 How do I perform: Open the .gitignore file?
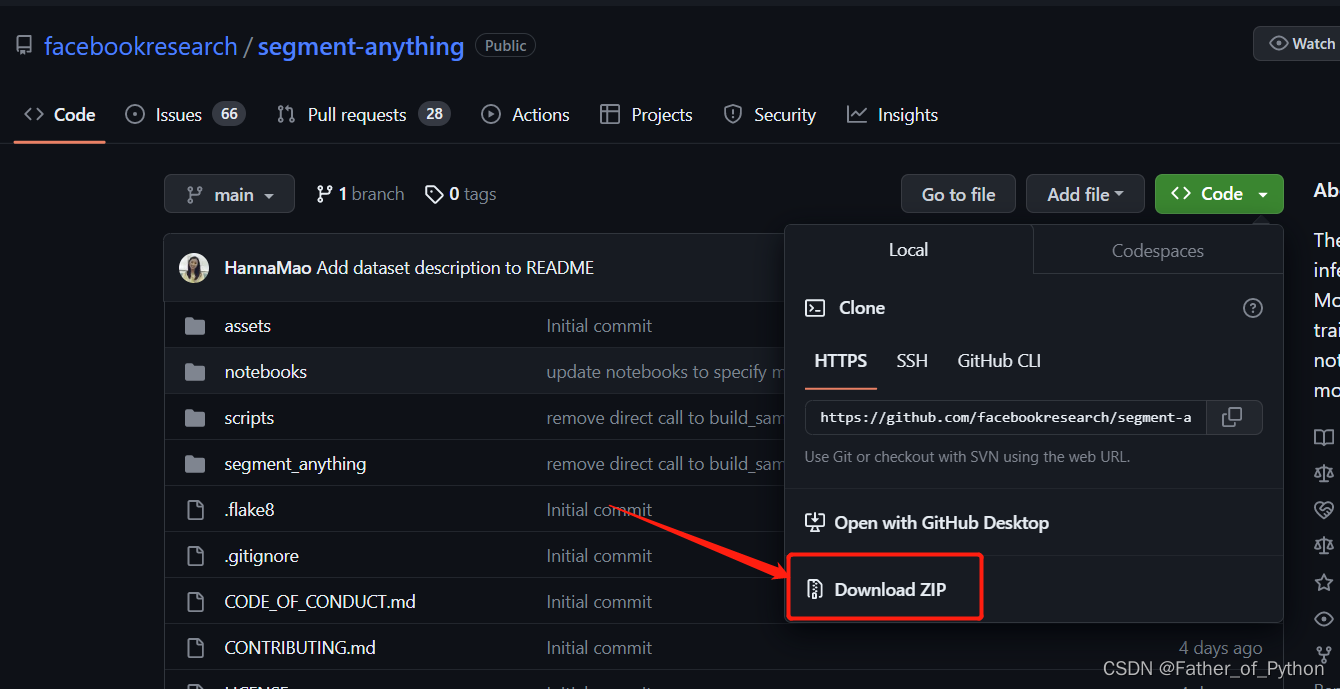261,556
